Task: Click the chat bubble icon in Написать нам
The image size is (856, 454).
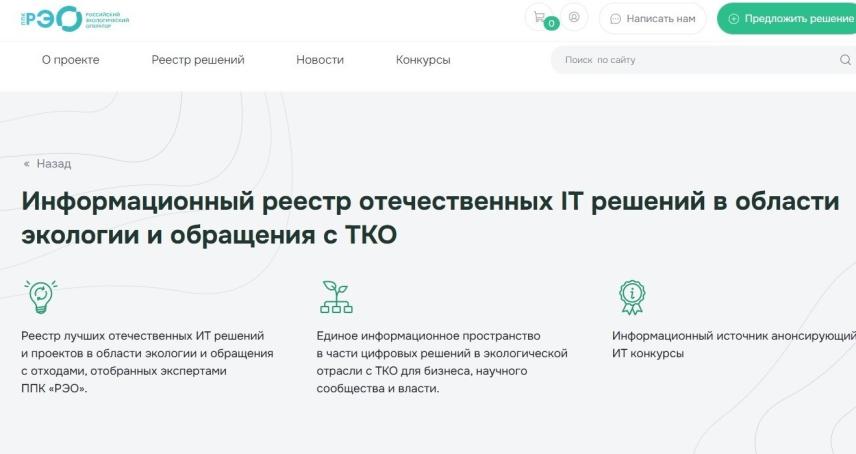Action: 615,19
